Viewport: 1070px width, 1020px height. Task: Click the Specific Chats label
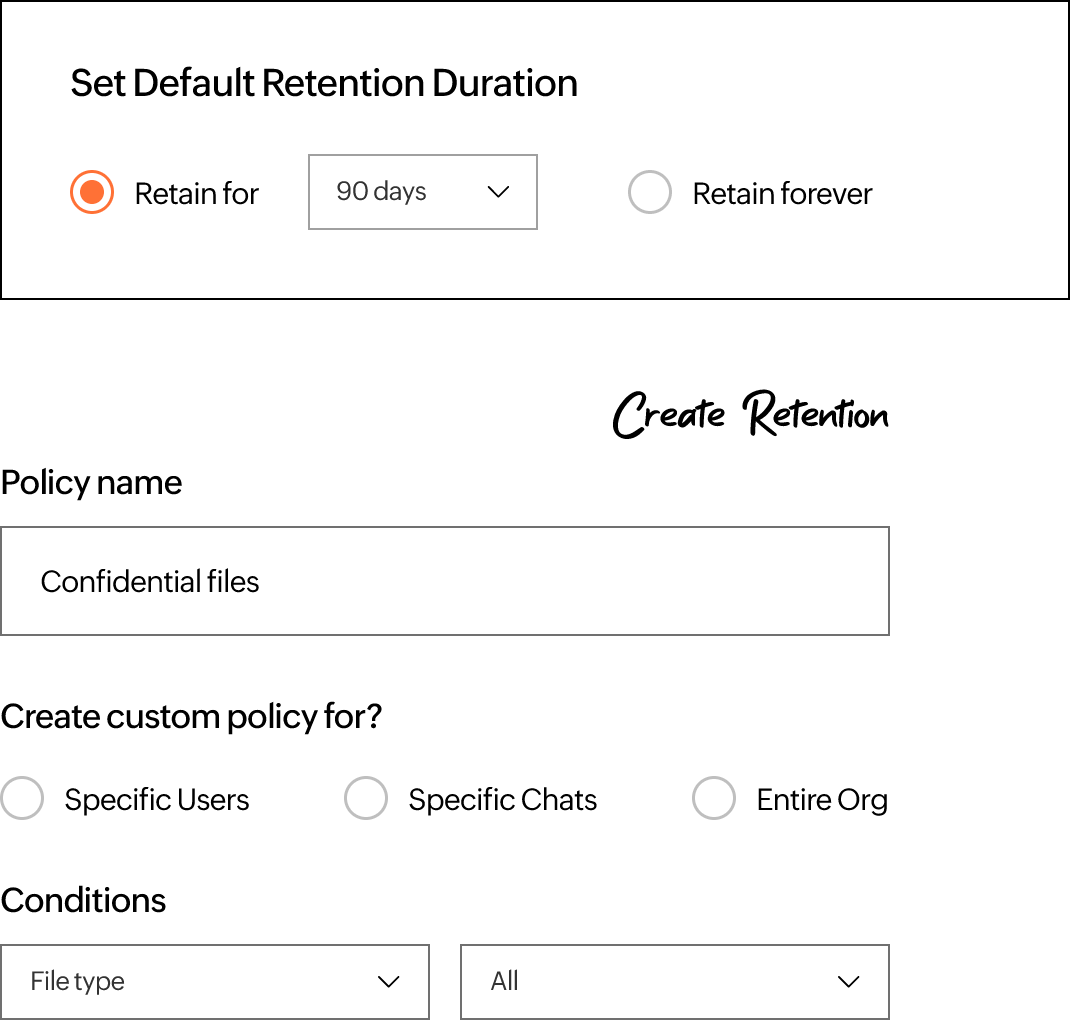coord(502,800)
